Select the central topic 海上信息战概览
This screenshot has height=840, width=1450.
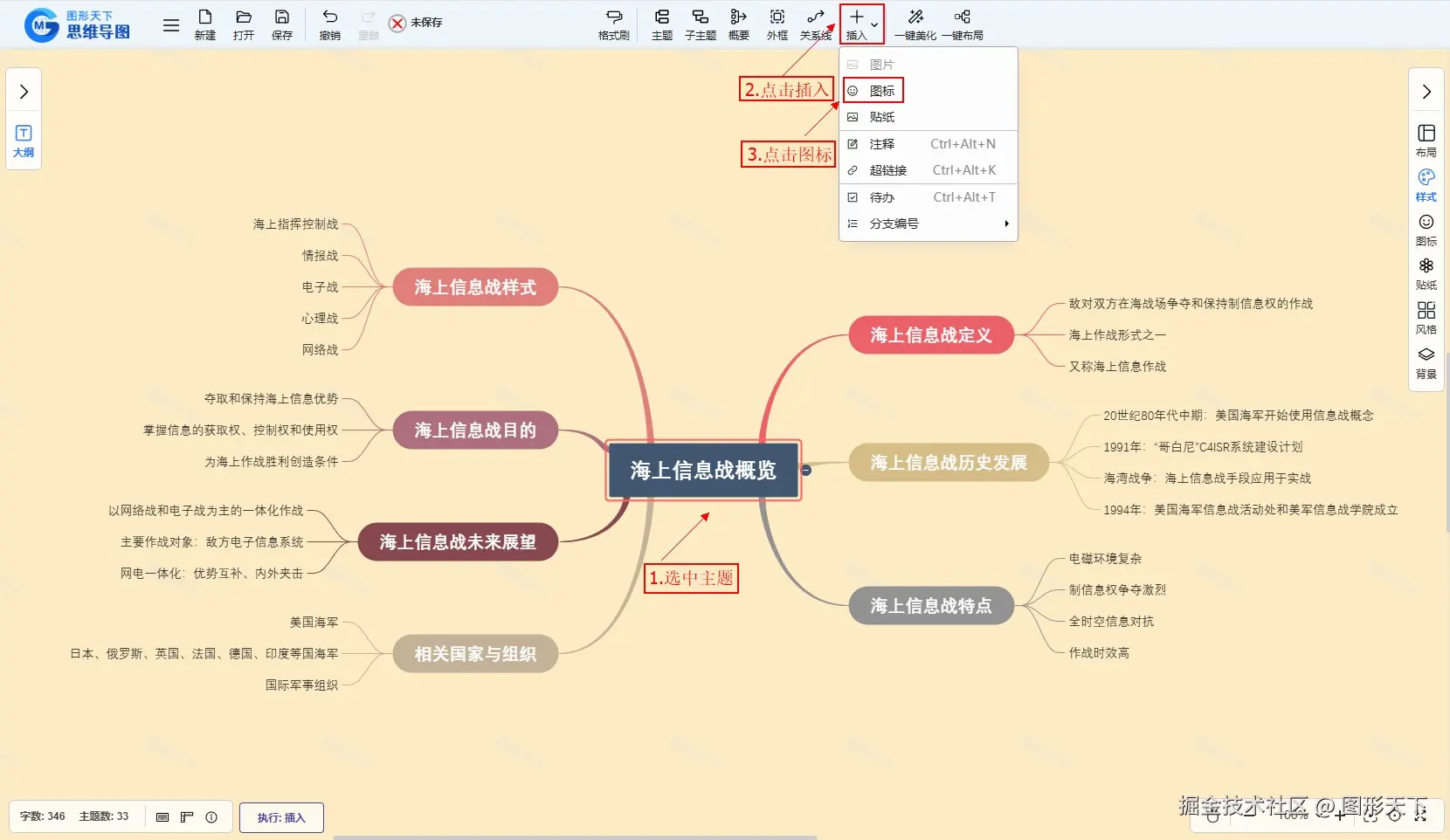703,470
